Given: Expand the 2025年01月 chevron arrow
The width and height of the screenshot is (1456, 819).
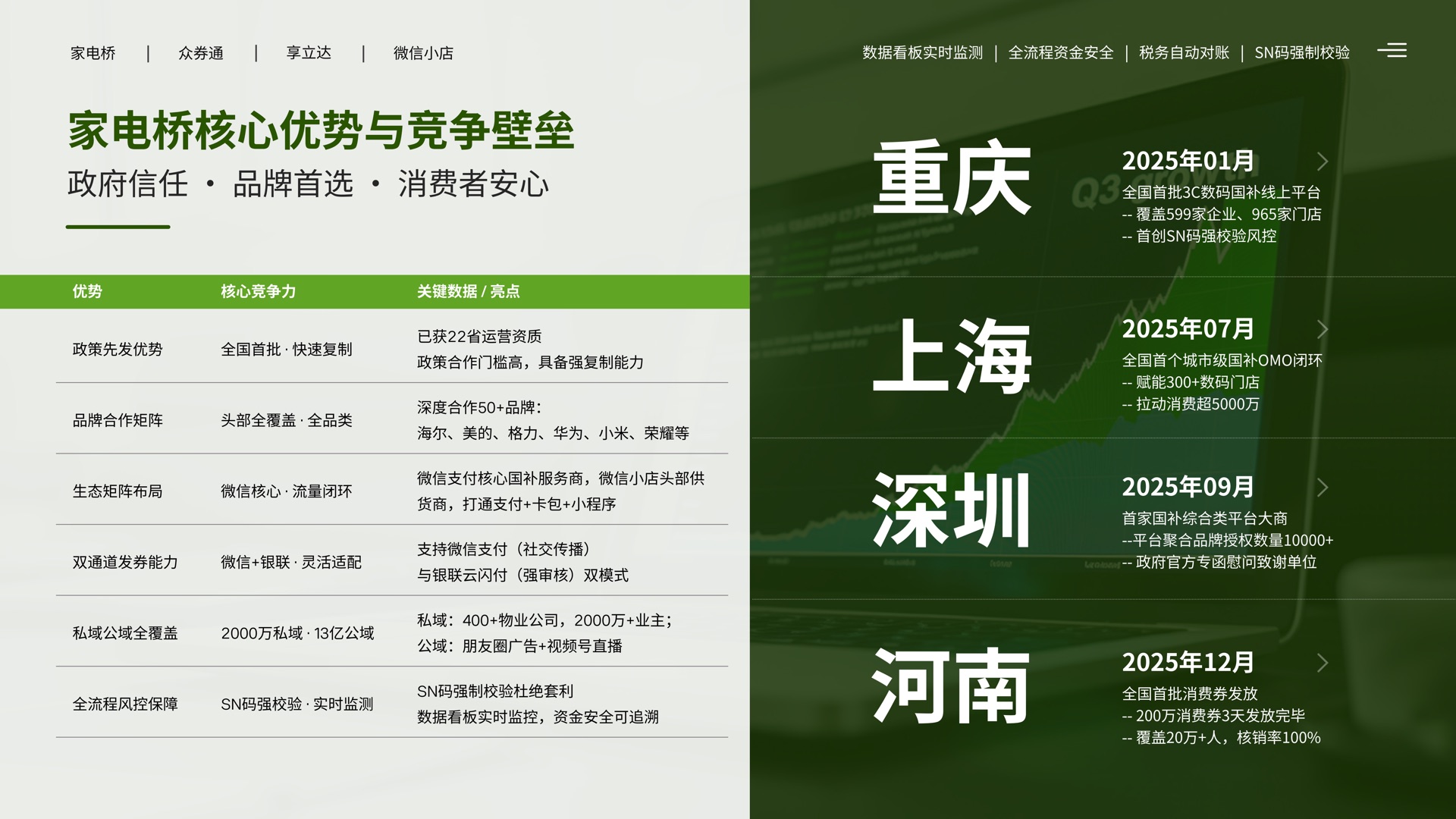Looking at the screenshot, I should [x=1323, y=162].
